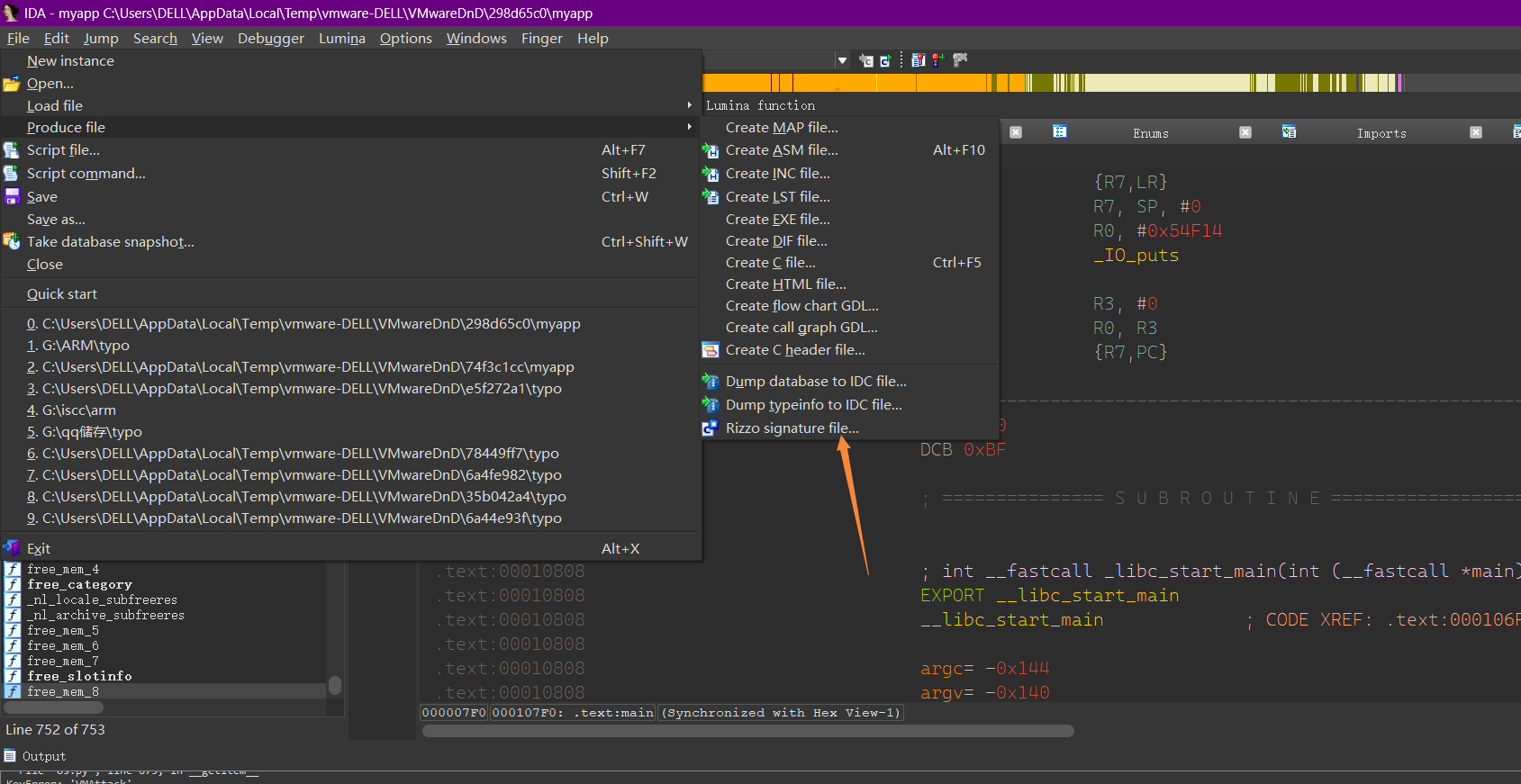Click the disassembly view horizontal scrollbar
Image resolution: width=1521 pixels, height=784 pixels.
tap(747, 731)
